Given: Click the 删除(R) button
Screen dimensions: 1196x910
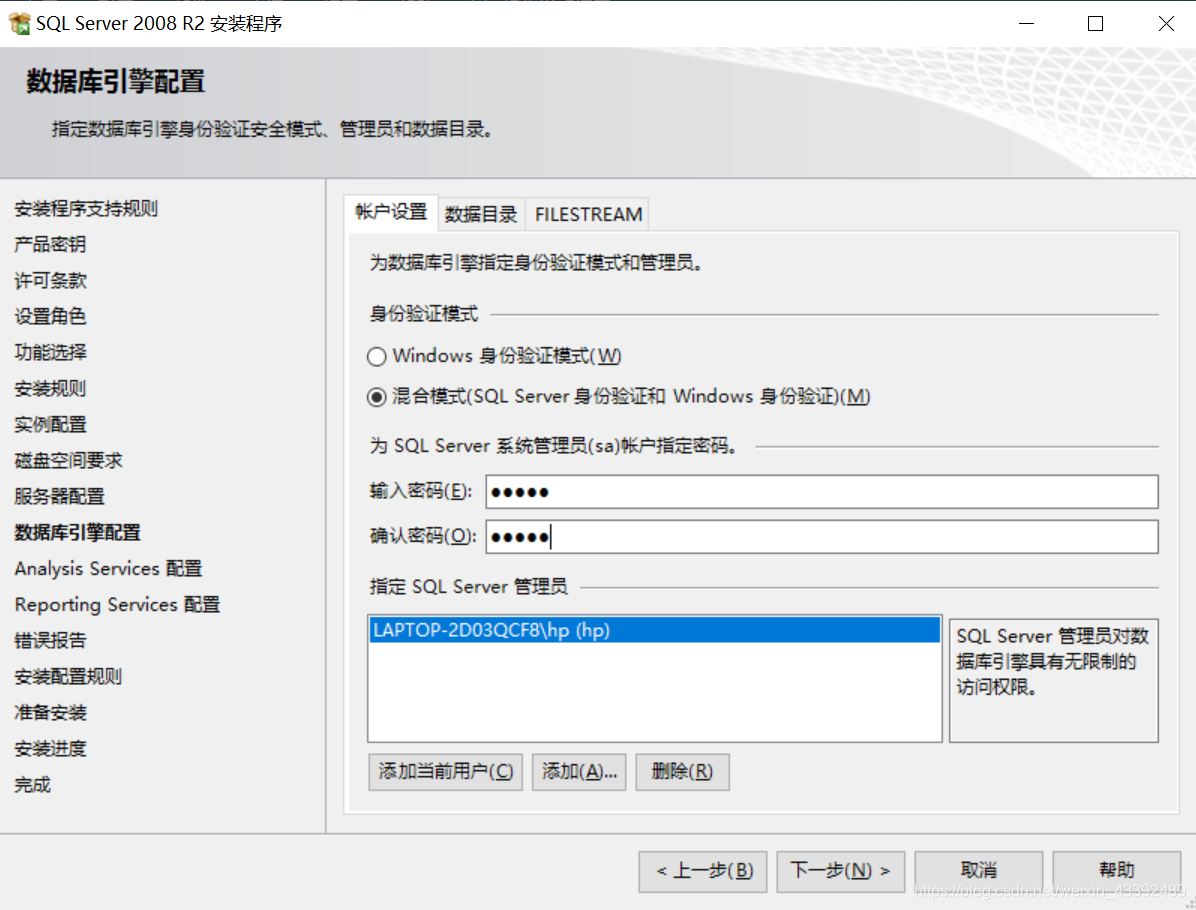Looking at the screenshot, I should (x=682, y=772).
